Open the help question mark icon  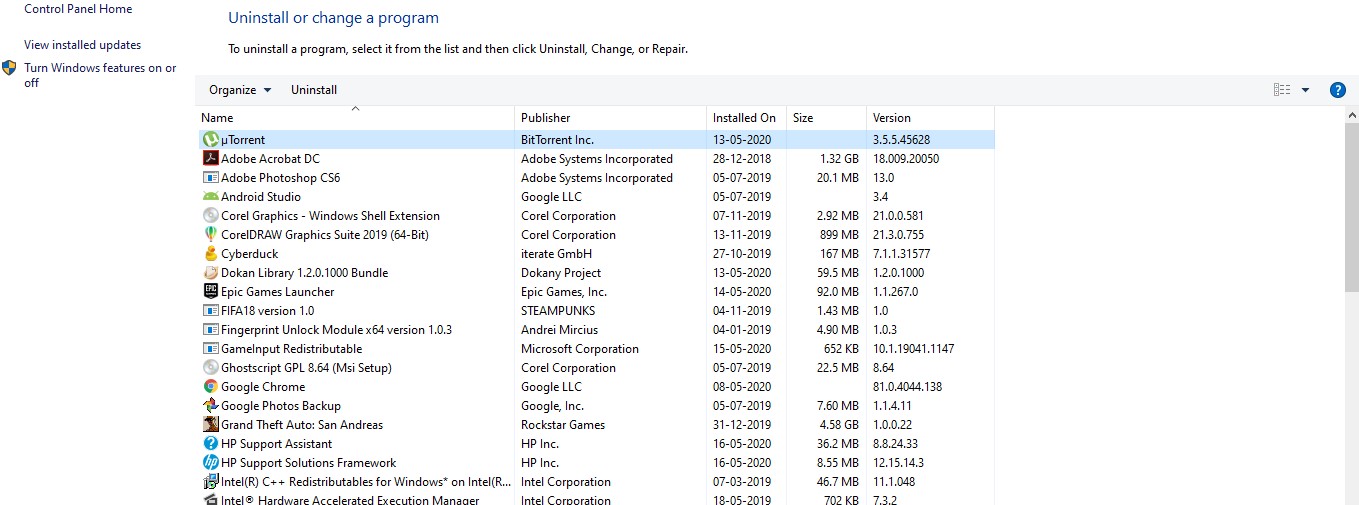coord(1338,90)
